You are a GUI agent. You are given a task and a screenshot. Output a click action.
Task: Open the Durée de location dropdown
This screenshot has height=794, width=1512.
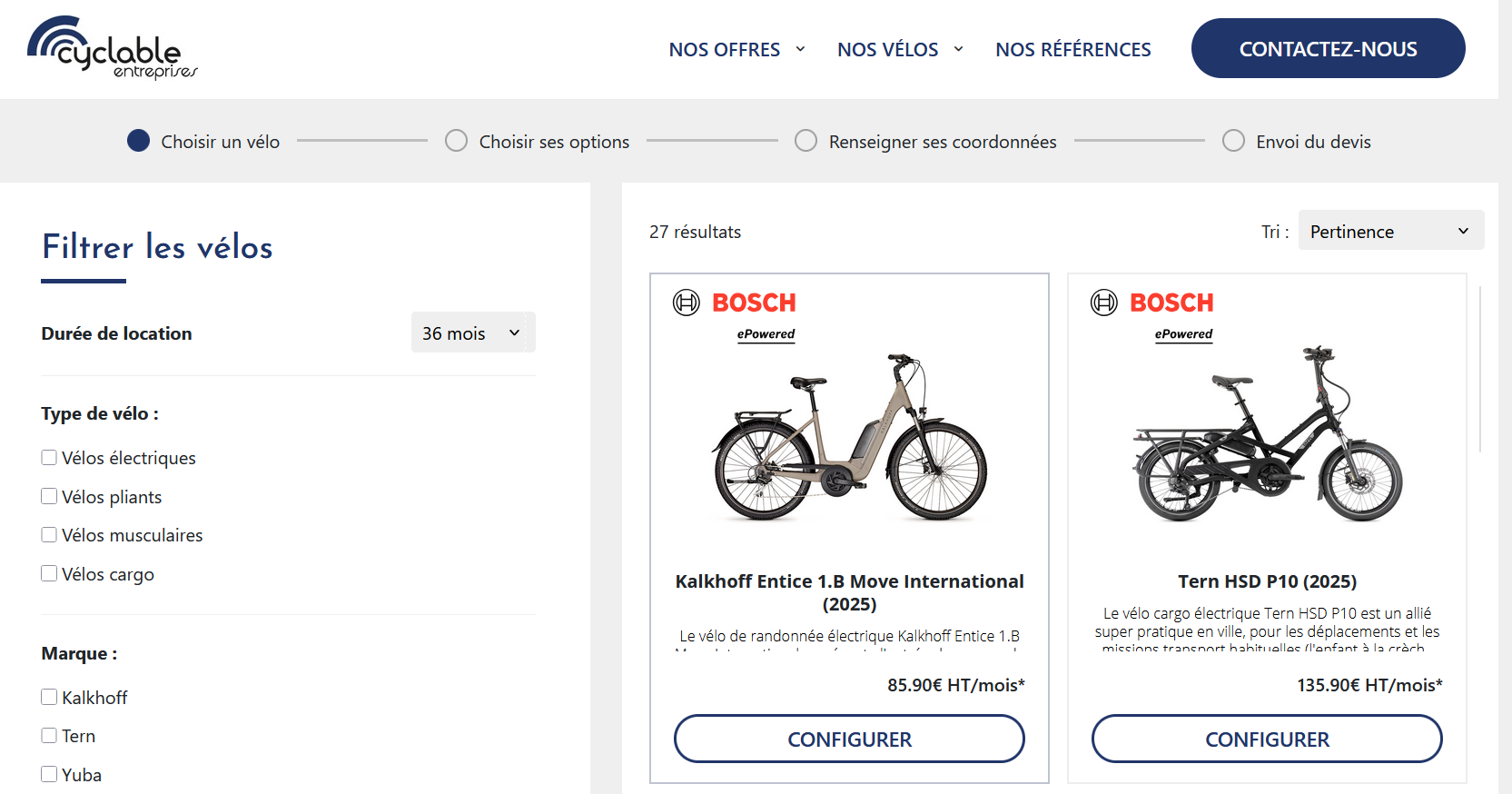472,332
